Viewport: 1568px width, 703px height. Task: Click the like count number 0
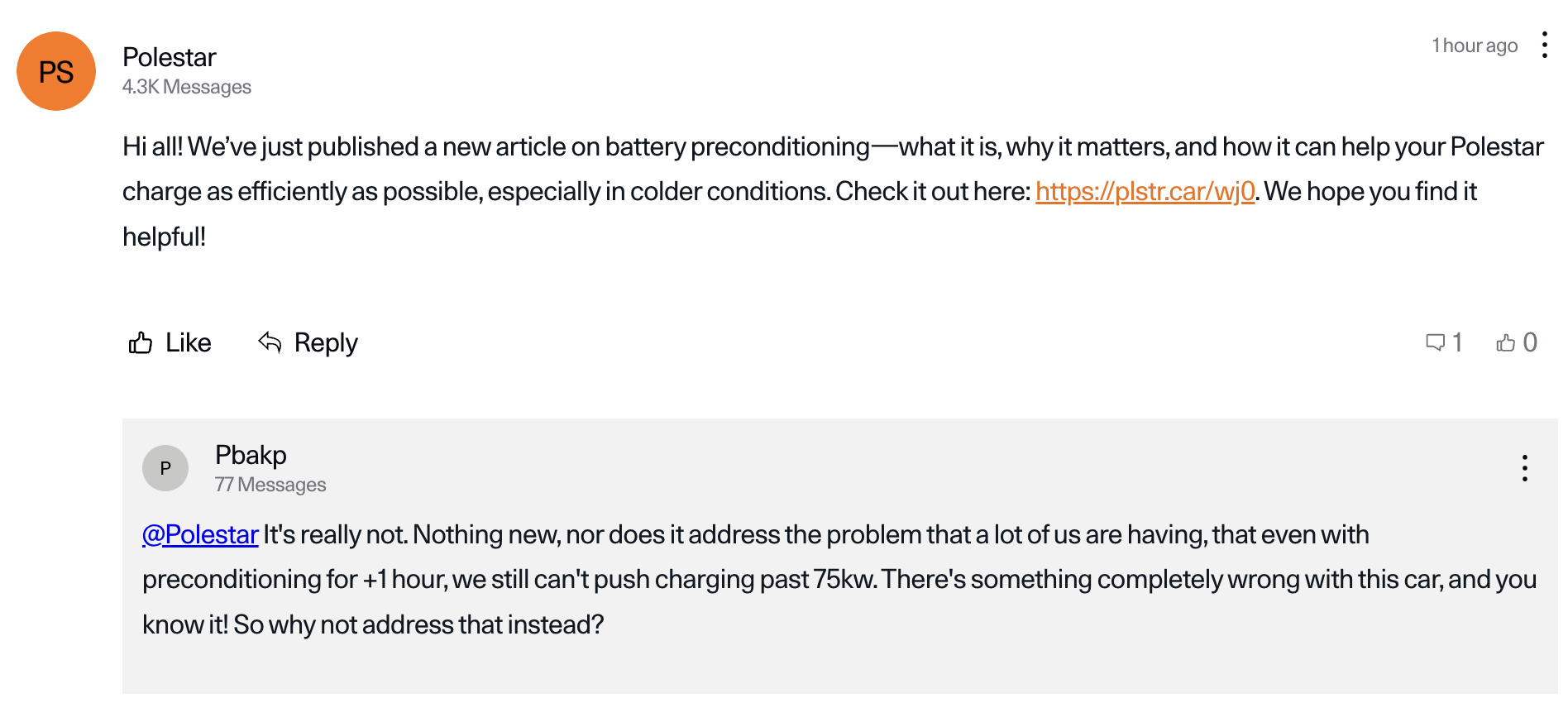[x=1530, y=342]
